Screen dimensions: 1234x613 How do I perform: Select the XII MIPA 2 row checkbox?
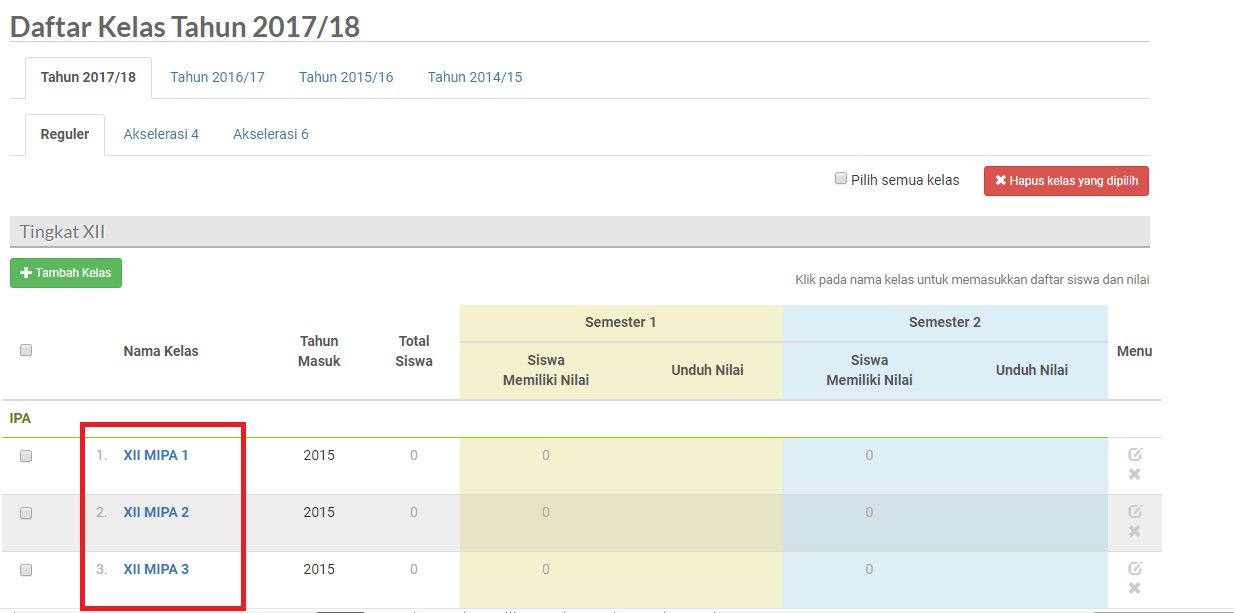(26, 513)
